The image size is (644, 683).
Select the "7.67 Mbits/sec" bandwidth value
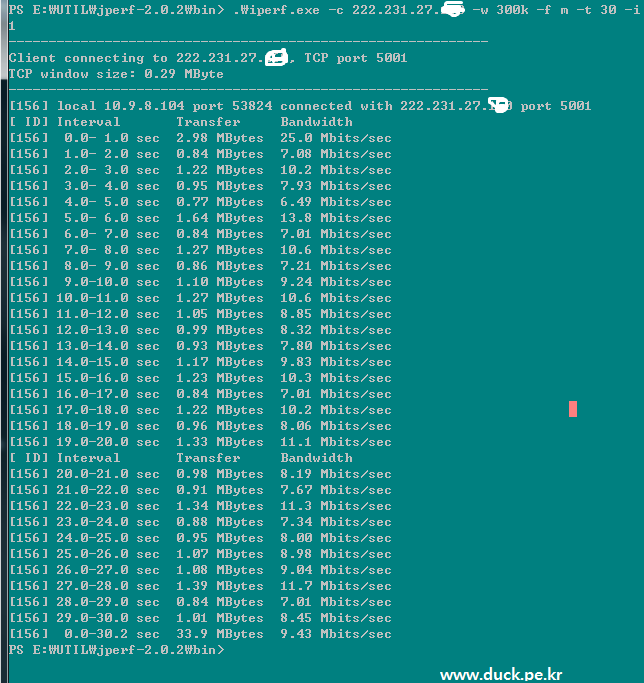click(x=336, y=490)
